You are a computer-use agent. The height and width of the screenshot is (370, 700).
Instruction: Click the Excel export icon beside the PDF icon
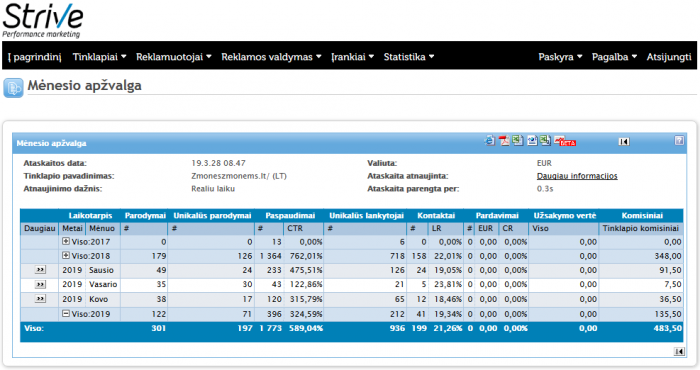[518, 141]
